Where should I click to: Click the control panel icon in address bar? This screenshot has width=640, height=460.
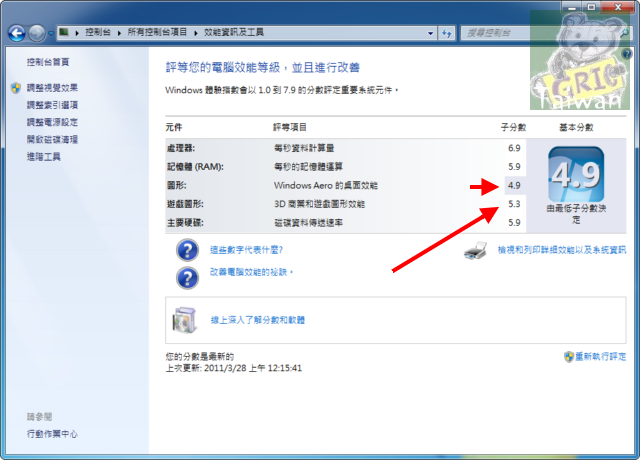64,32
